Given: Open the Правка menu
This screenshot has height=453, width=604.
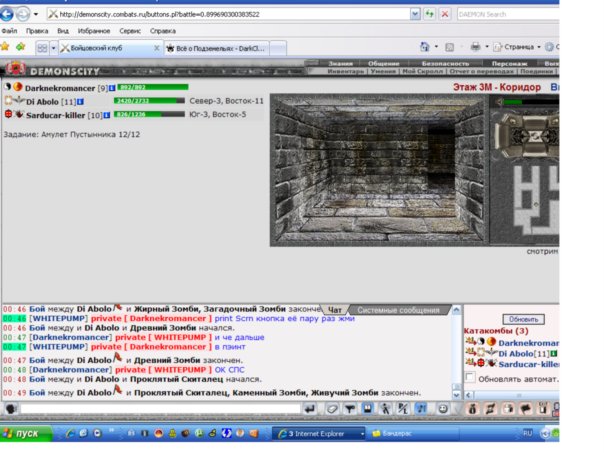Looking at the screenshot, I should (x=37, y=31).
